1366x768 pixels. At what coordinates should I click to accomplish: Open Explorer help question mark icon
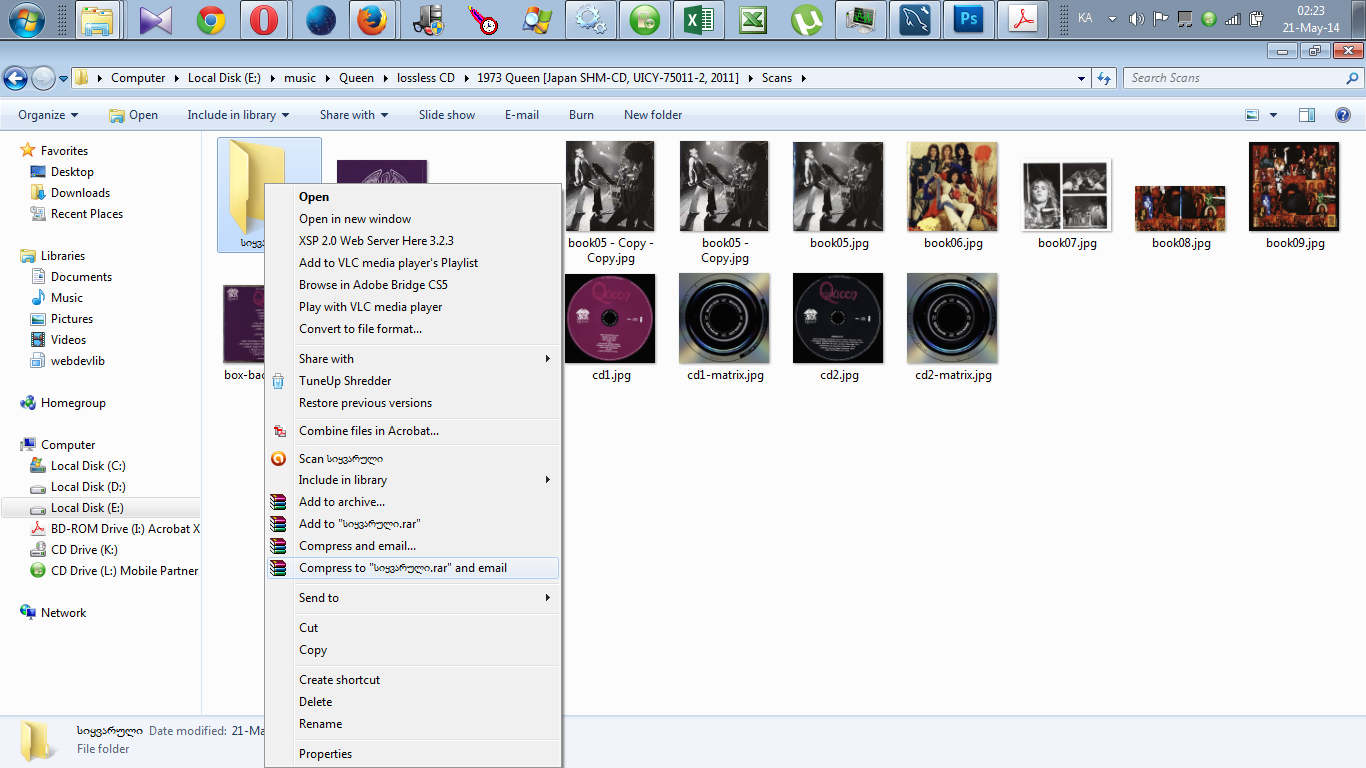click(x=1343, y=115)
